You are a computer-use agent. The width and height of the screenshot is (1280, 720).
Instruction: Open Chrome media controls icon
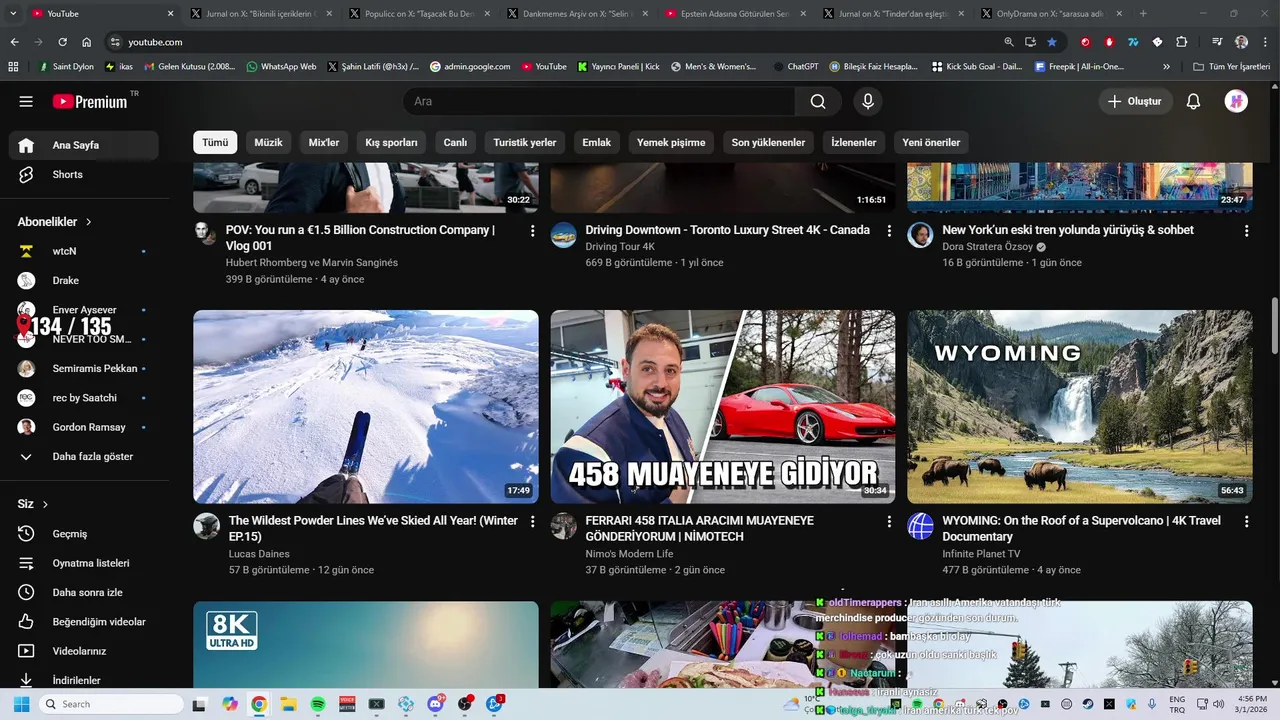pyautogui.click(x=1217, y=42)
